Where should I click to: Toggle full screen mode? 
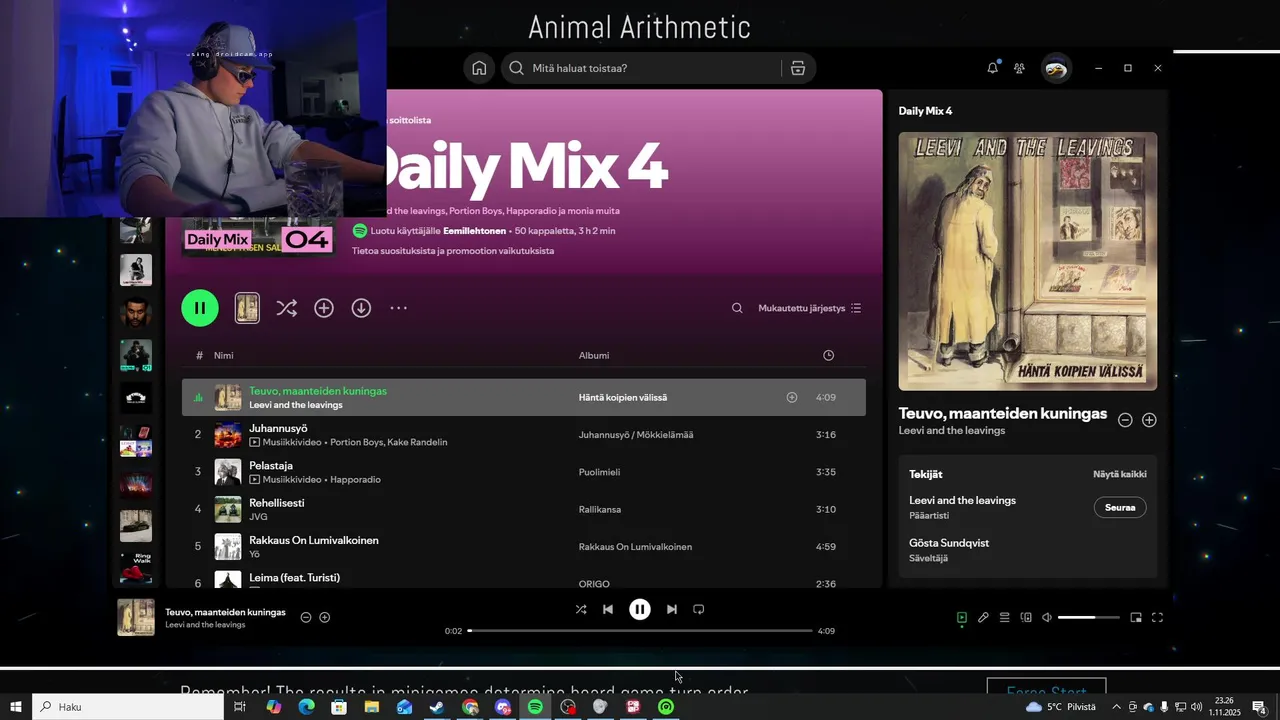pyautogui.click(x=1157, y=617)
